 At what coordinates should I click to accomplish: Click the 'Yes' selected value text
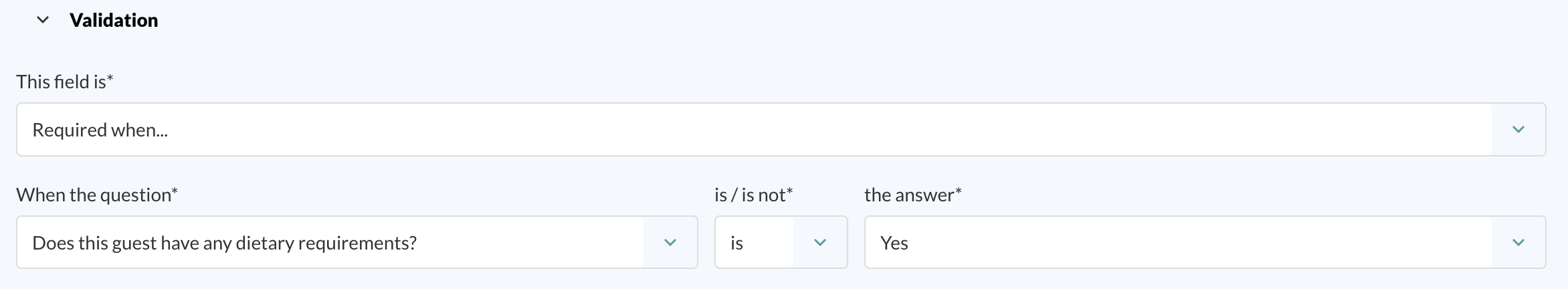[894, 243]
